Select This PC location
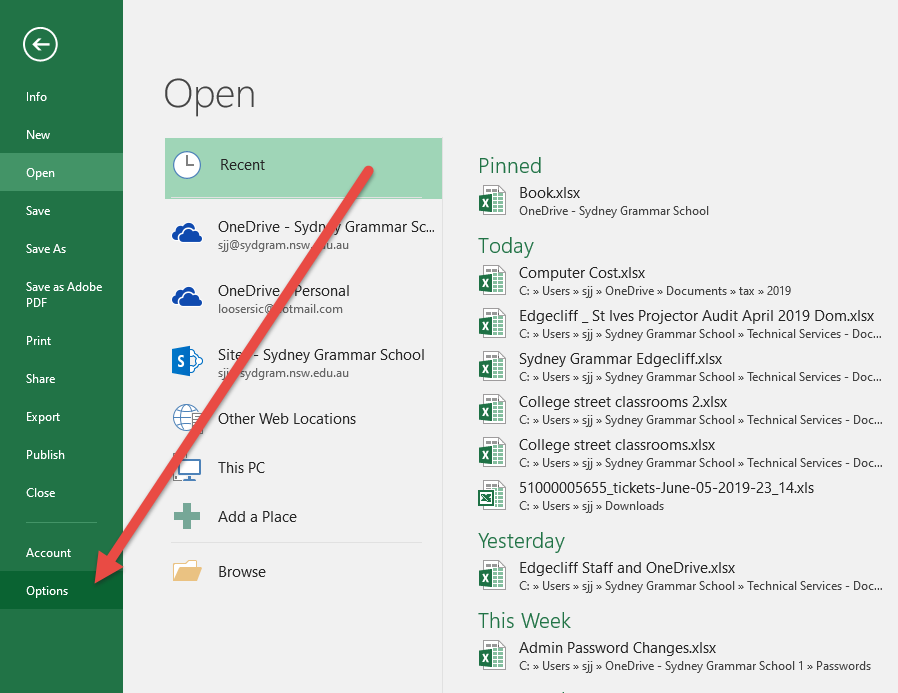This screenshot has height=693, width=898. click(x=304, y=468)
